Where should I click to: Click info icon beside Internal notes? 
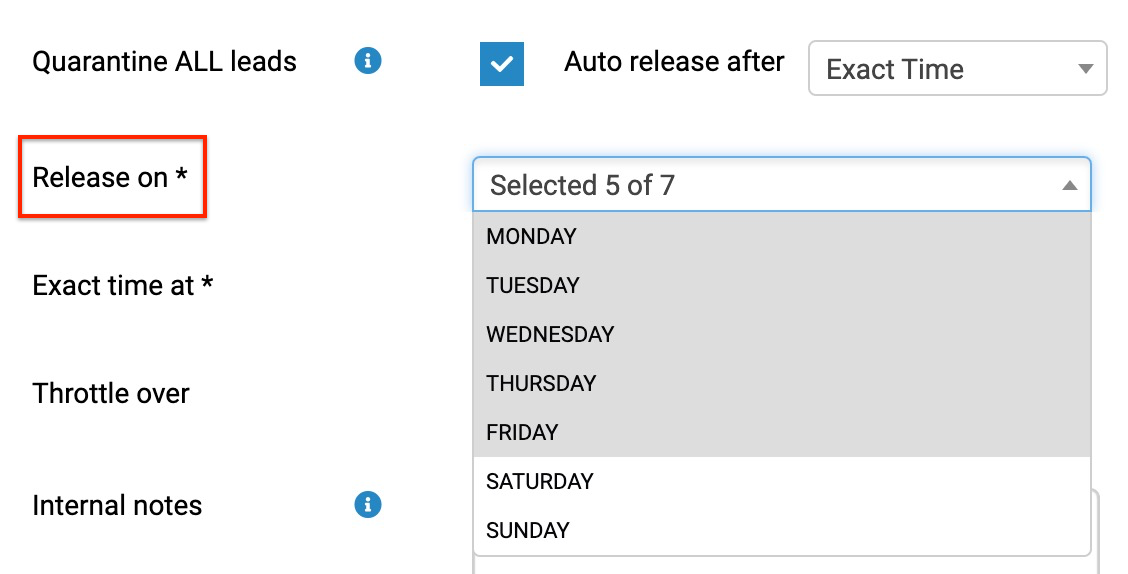pos(368,505)
